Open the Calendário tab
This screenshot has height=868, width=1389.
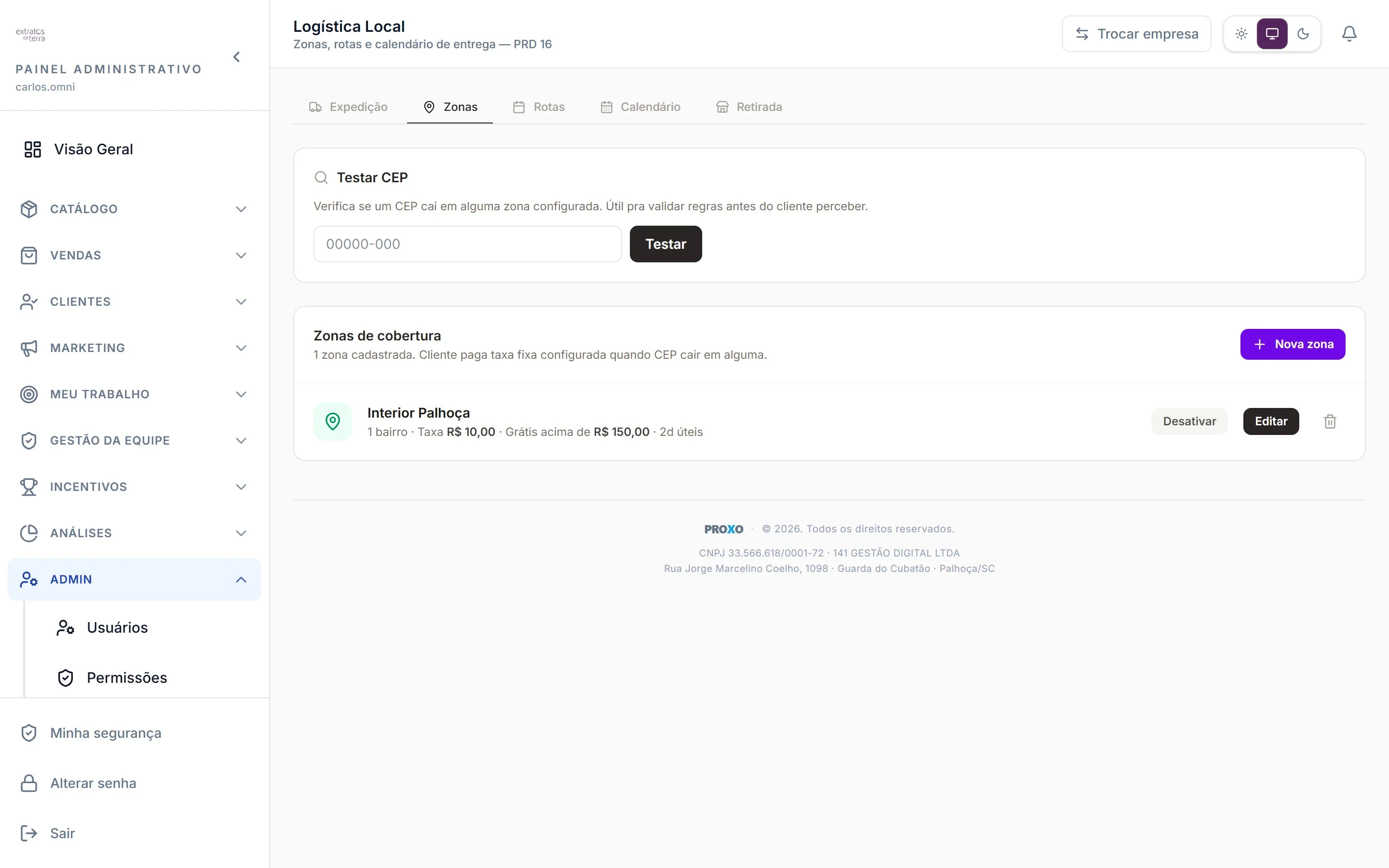(x=640, y=107)
